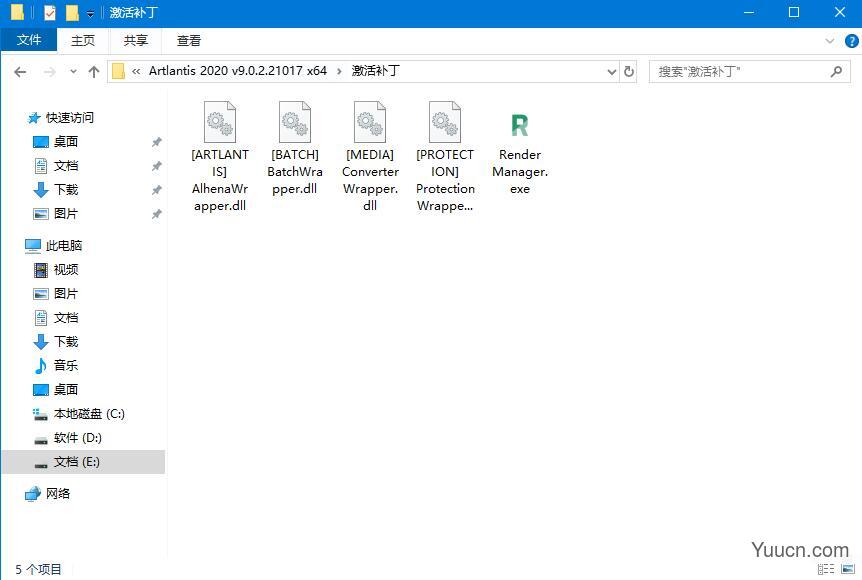Open the Quick Access Toolbar customize dropdown
Screen dimensions: 862x580
(x=90, y=13)
